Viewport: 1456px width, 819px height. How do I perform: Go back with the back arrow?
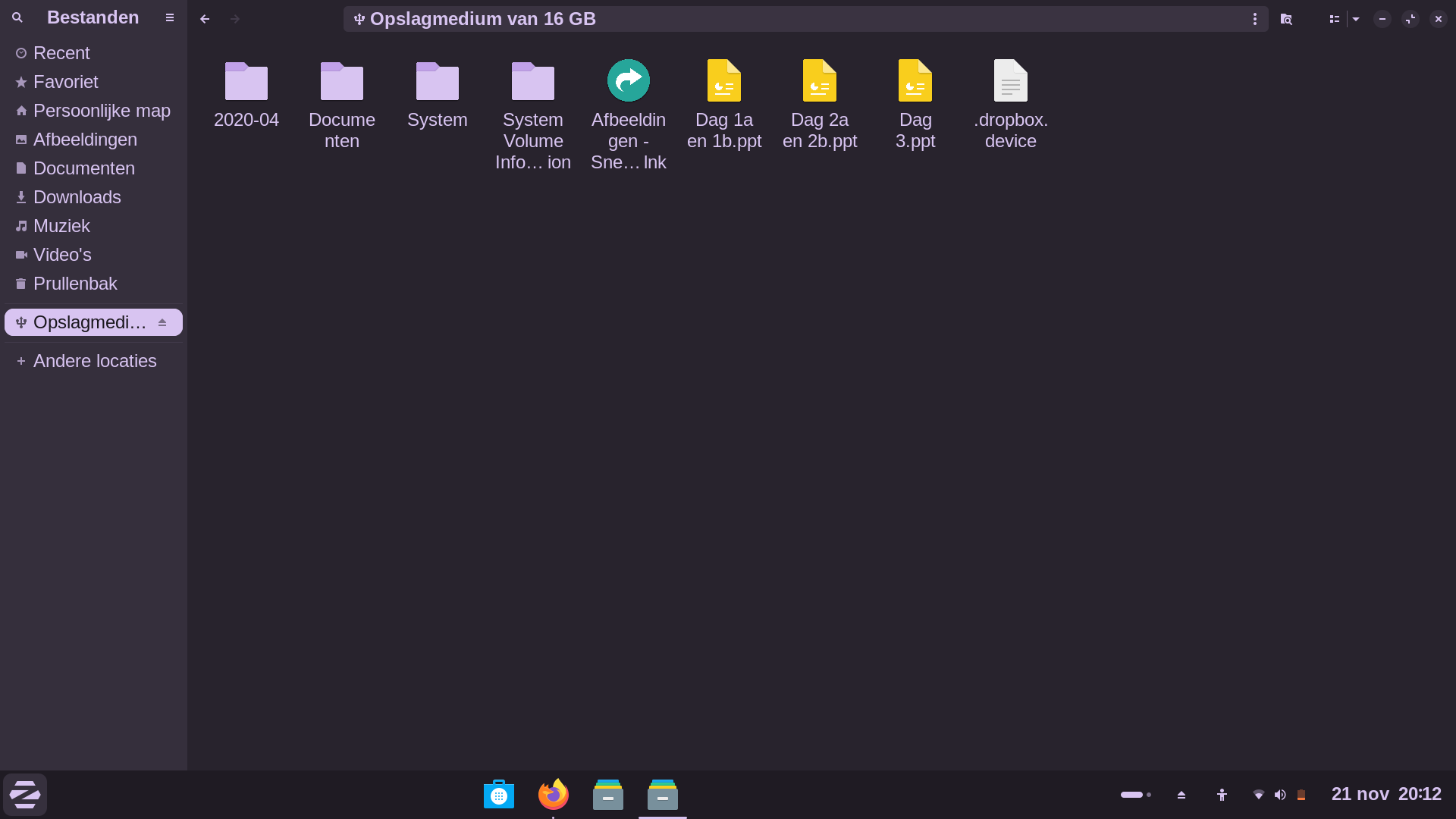click(205, 19)
